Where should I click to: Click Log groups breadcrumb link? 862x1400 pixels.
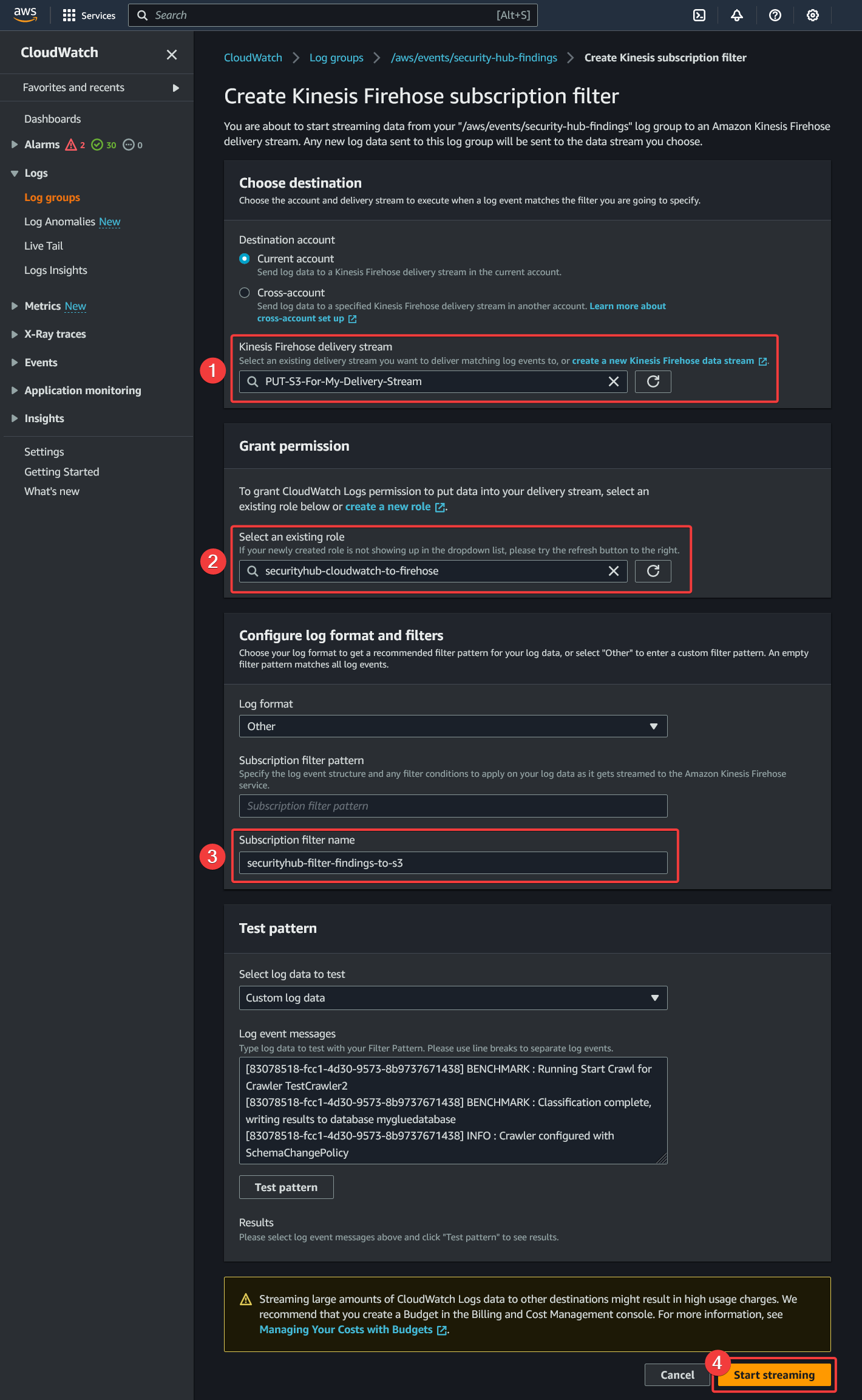[x=336, y=58]
